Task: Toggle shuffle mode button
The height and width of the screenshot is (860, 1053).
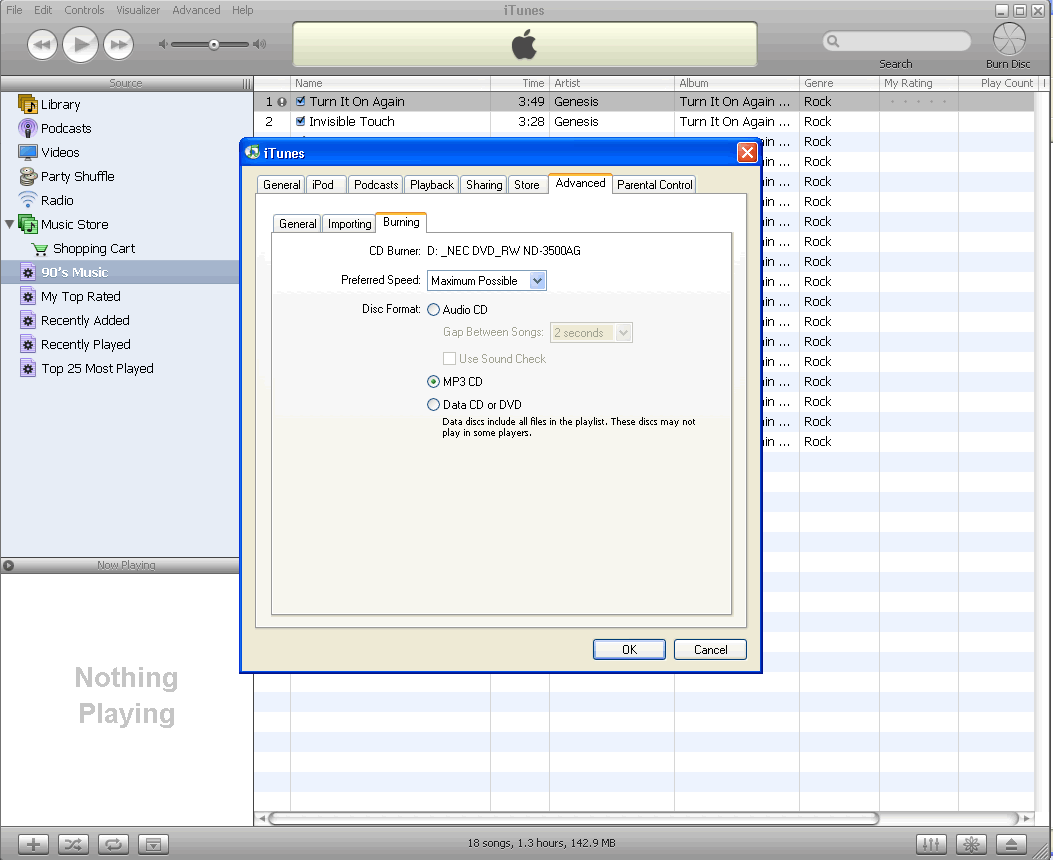Action: click(x=73, y=844)
